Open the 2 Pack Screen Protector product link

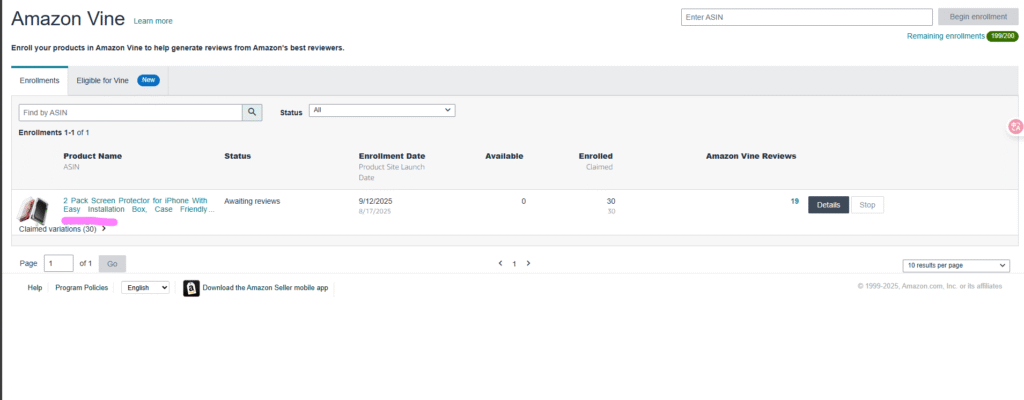[136, 201]
